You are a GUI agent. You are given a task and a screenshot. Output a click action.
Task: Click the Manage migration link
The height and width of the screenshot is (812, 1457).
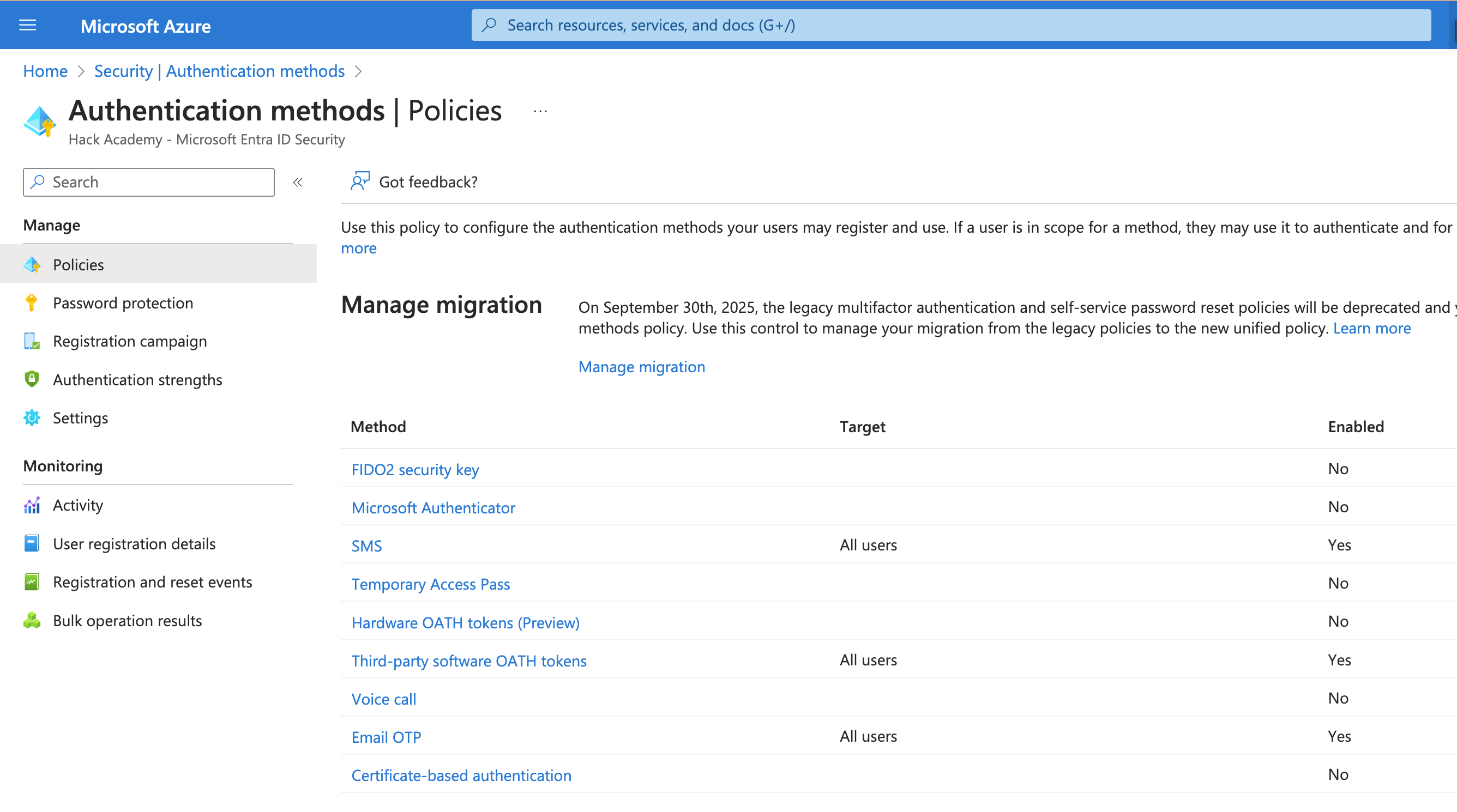(x=641, y=367)
